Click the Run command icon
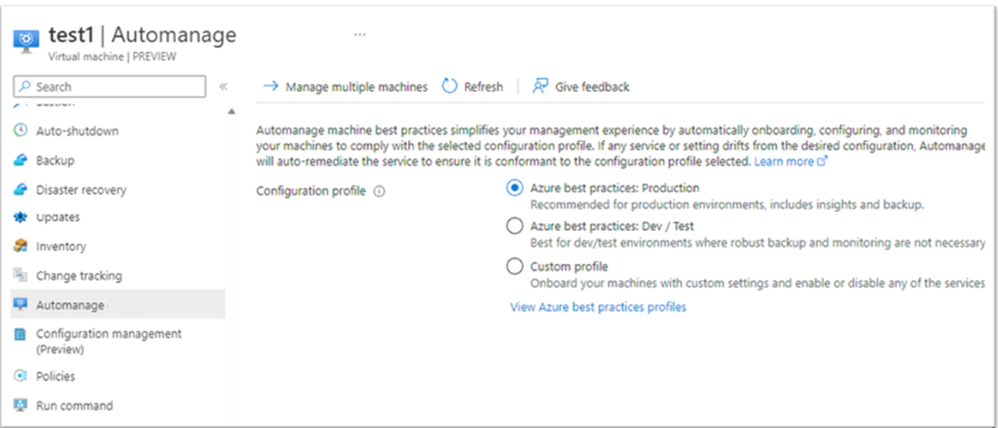The width and height of the screenshot is (998, 428). pos(20,405)
